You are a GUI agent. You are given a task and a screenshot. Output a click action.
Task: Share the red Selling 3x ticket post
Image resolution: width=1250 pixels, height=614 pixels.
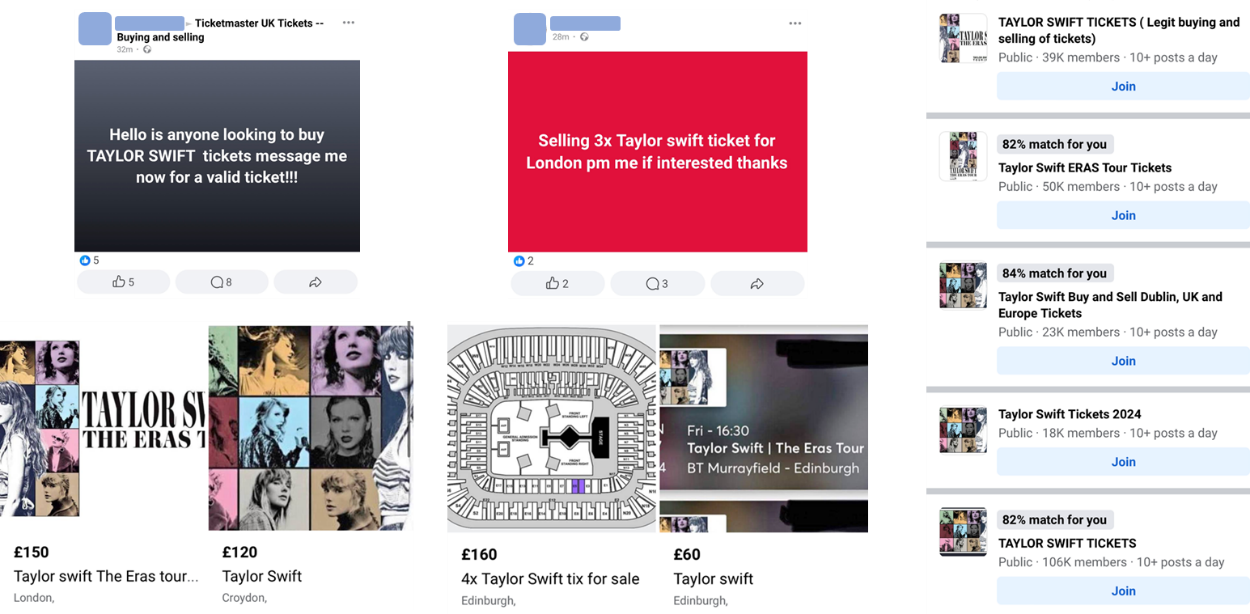(x=757, y=284)
